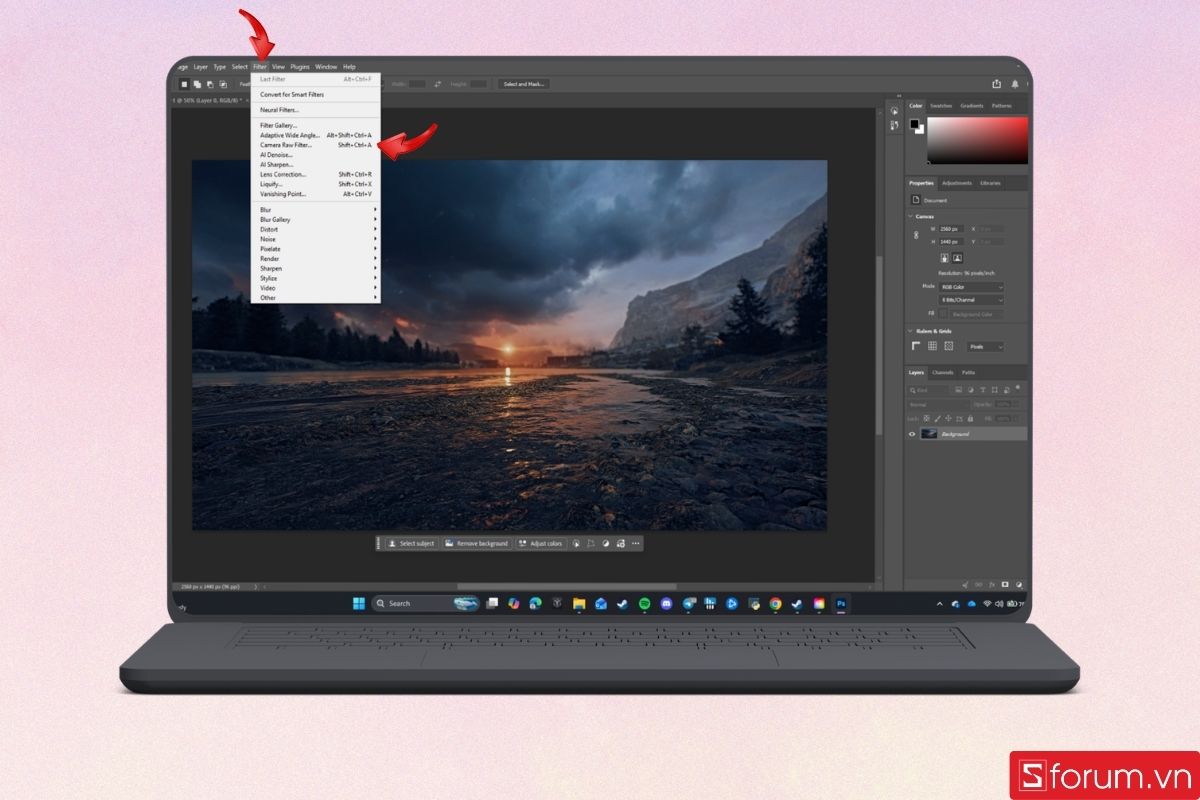Viewport: 1200px width, 800px height.
Task: Click the Rulers corner icon
Action: click(916, 346)
